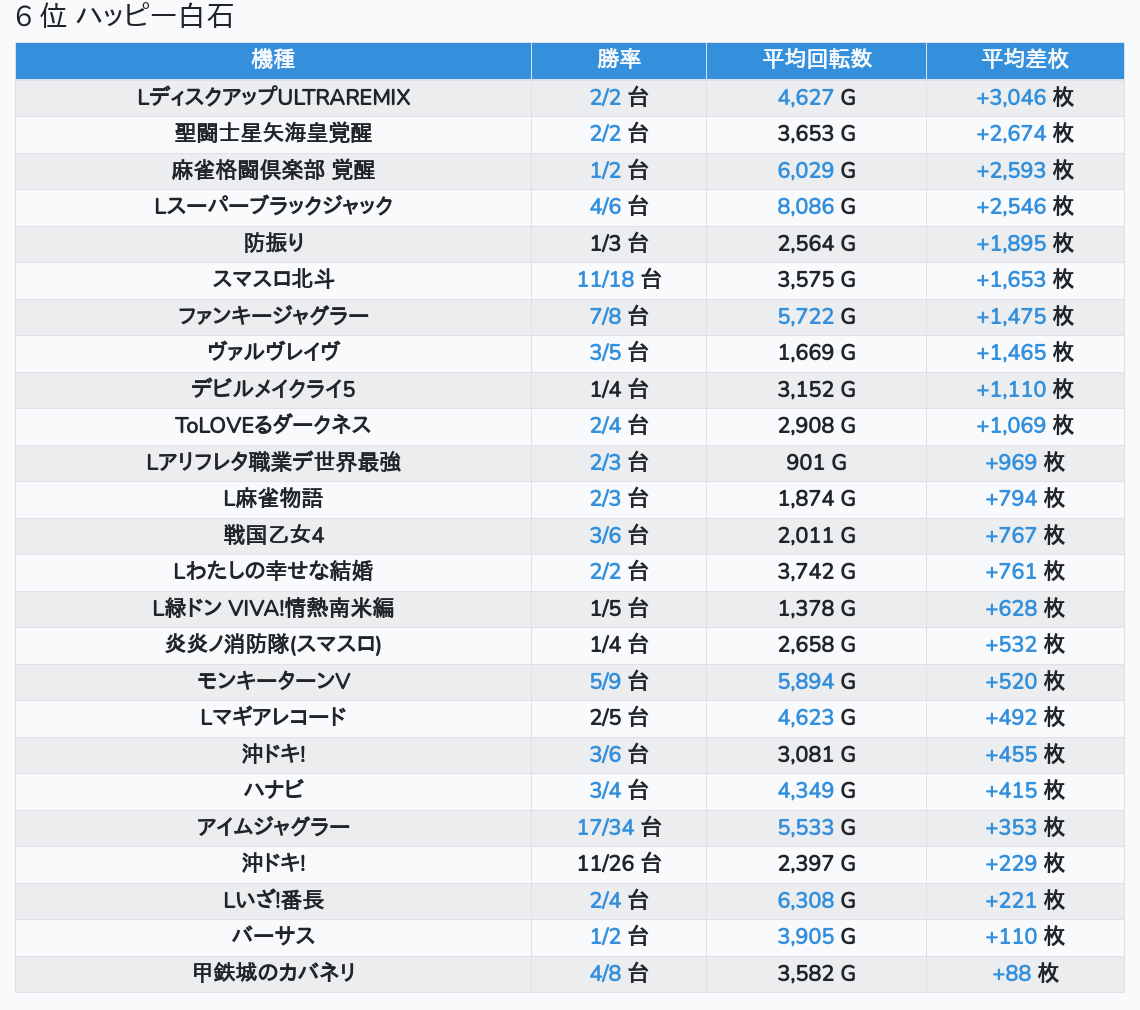
Task: Click average difference +3,046 枚
Action: coord(1025,97)
